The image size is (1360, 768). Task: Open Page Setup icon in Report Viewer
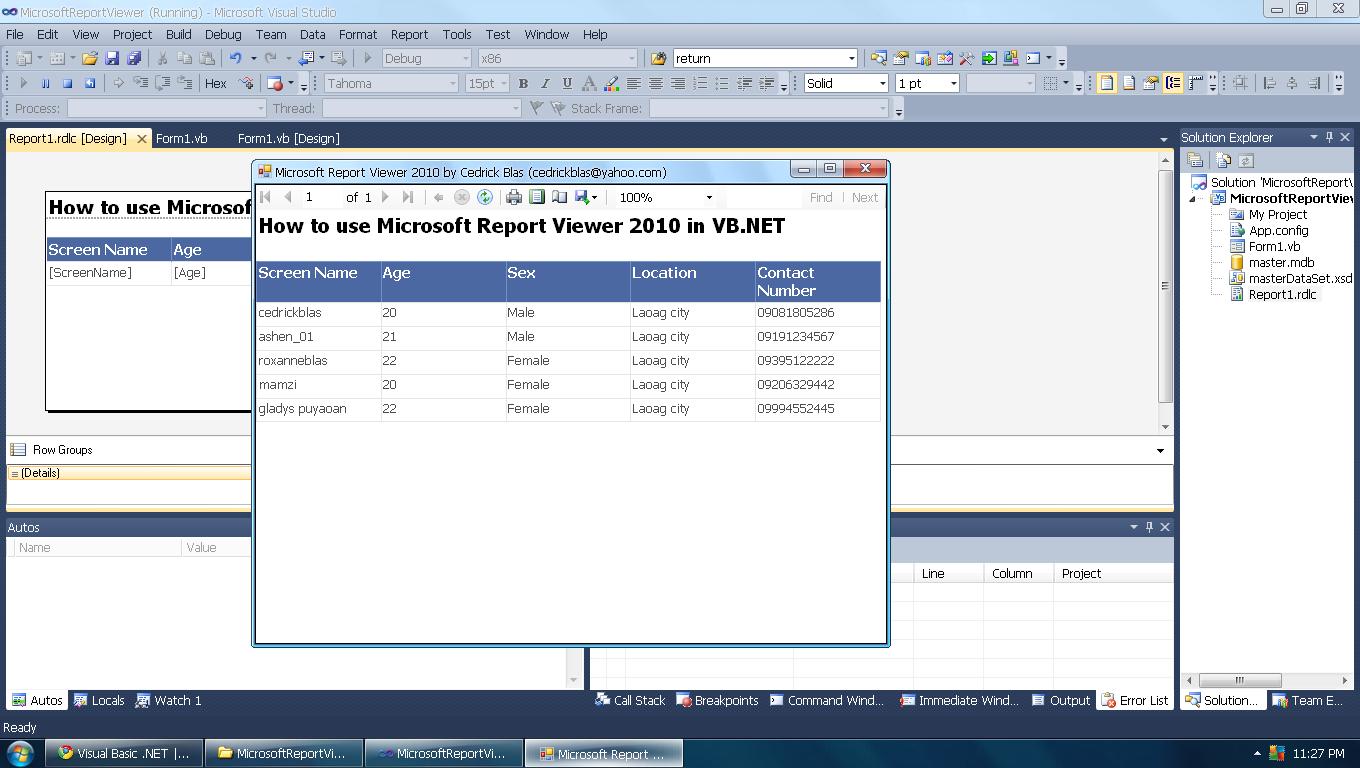[x=559, y=197]
